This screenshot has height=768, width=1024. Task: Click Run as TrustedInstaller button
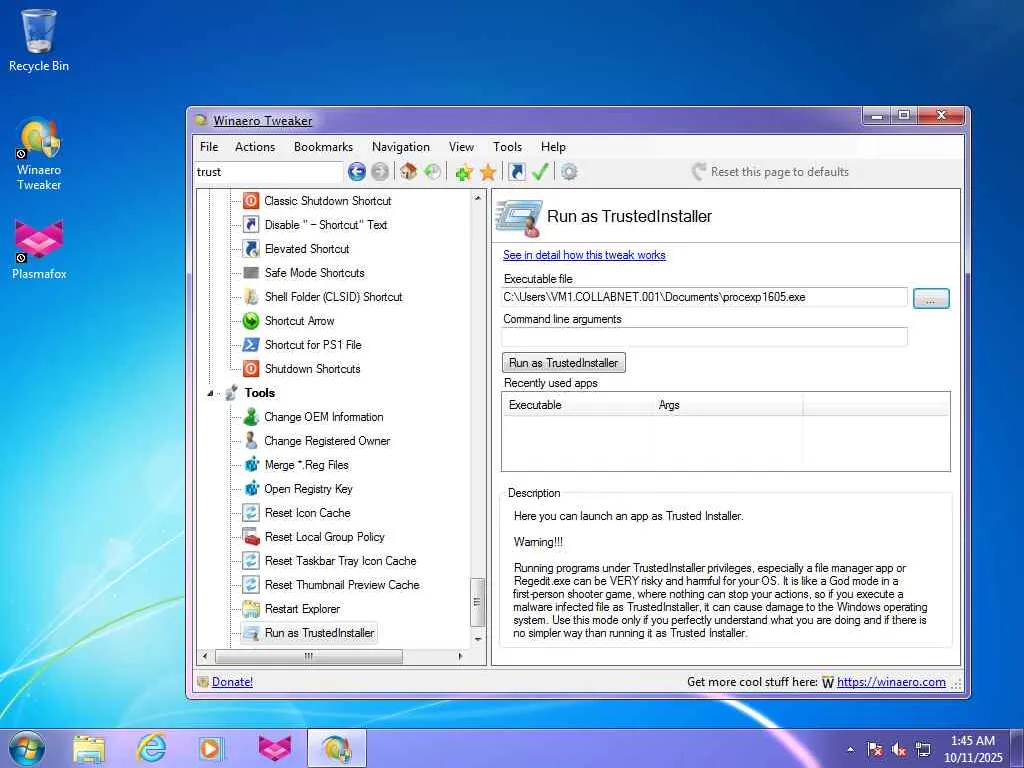tap(564, 362)
